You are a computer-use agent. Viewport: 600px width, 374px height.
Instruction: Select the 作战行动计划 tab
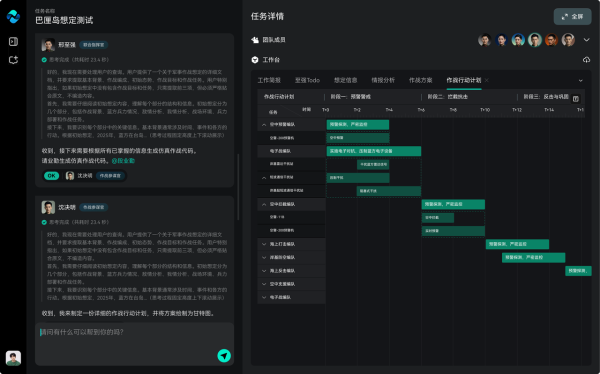(x=464, y=80)
